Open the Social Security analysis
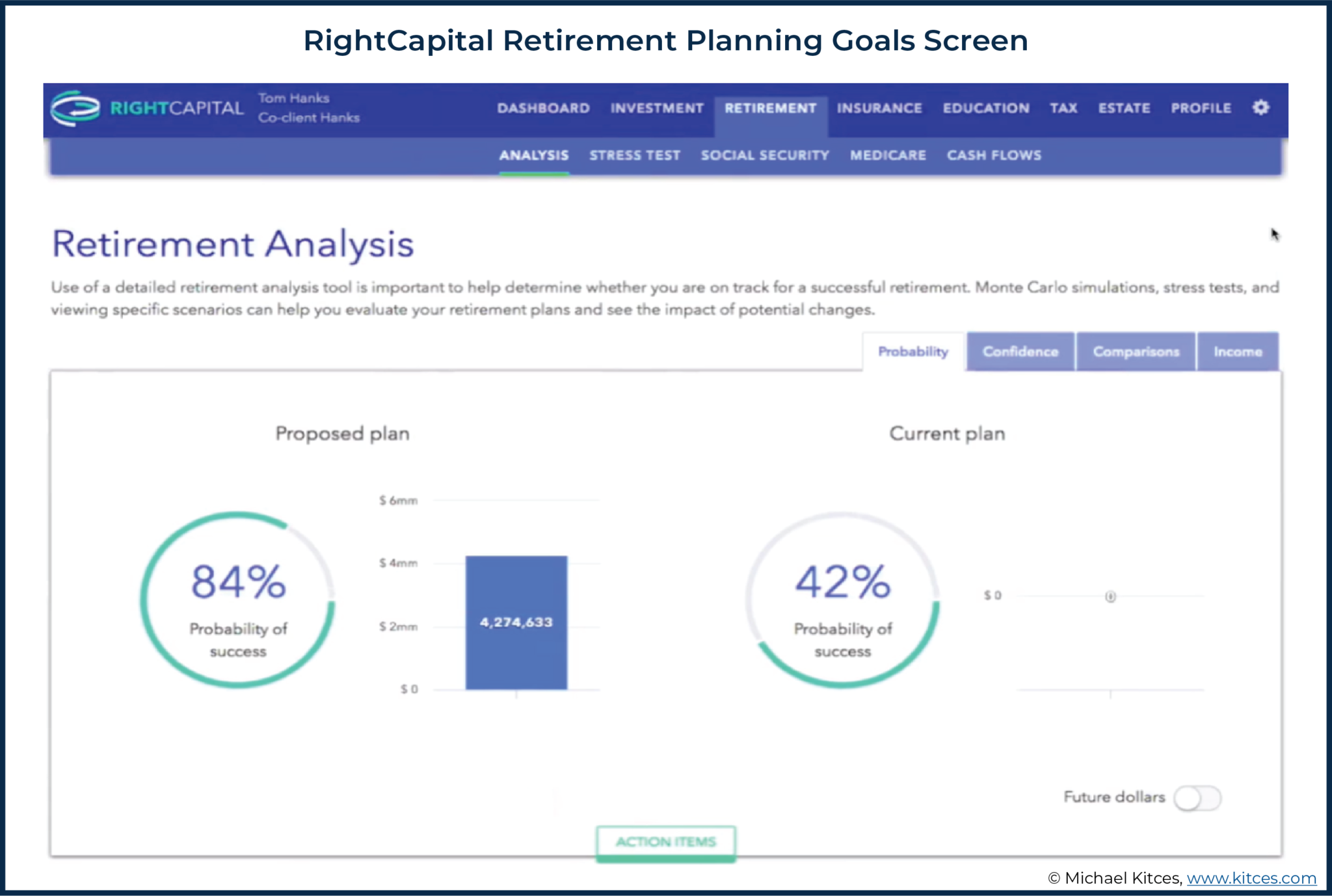 point(765,155)
